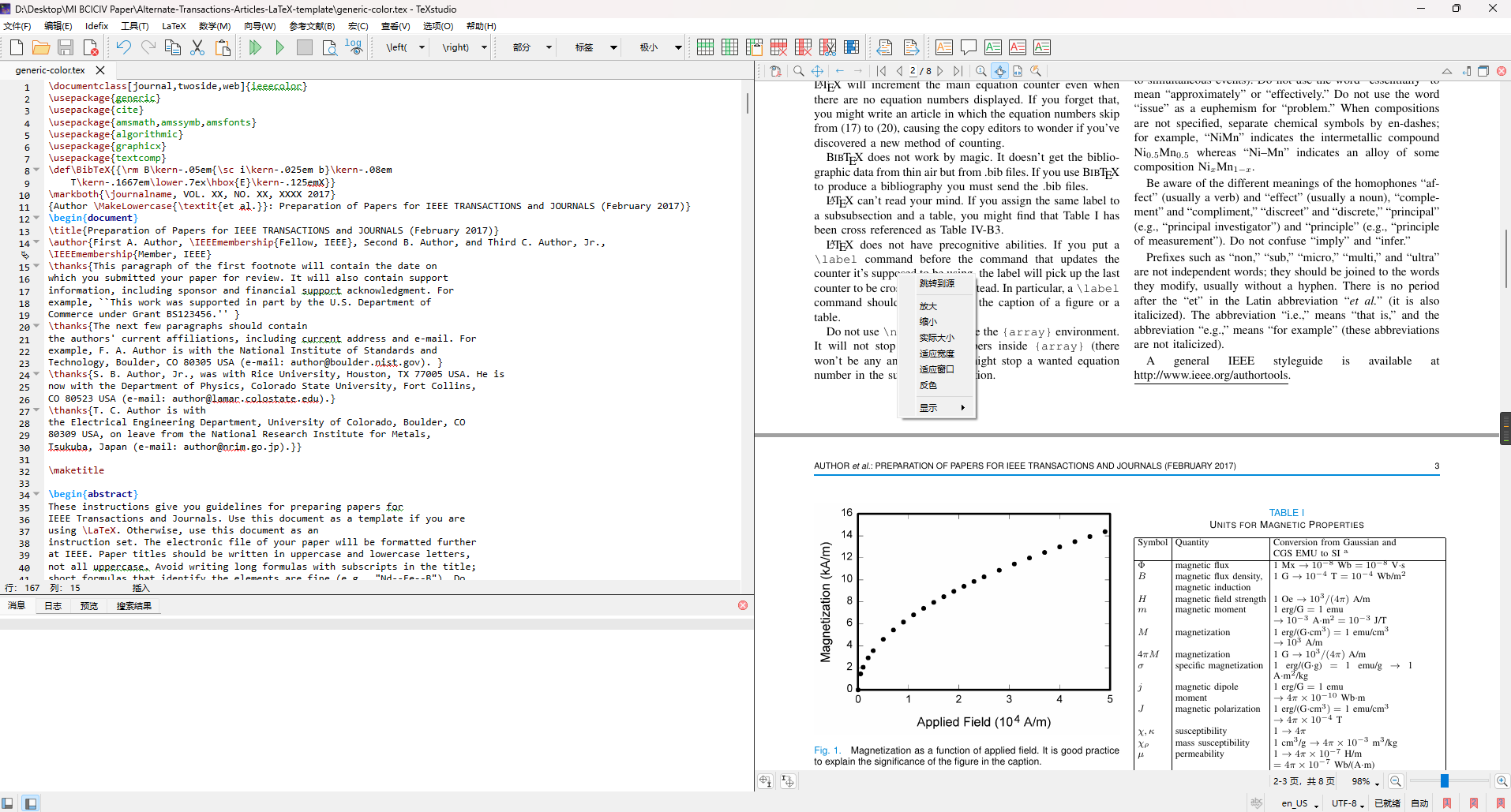
Task: Save the document with the floppy disk icon
Action: [x=66, y=47]
